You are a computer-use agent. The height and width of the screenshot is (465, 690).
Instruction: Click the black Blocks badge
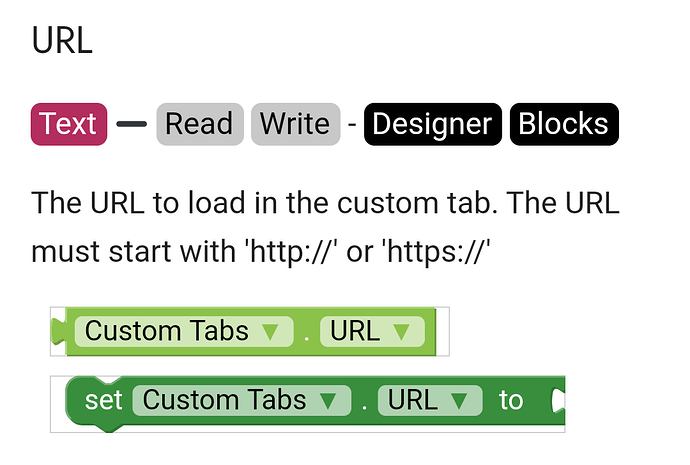point(565,124)
